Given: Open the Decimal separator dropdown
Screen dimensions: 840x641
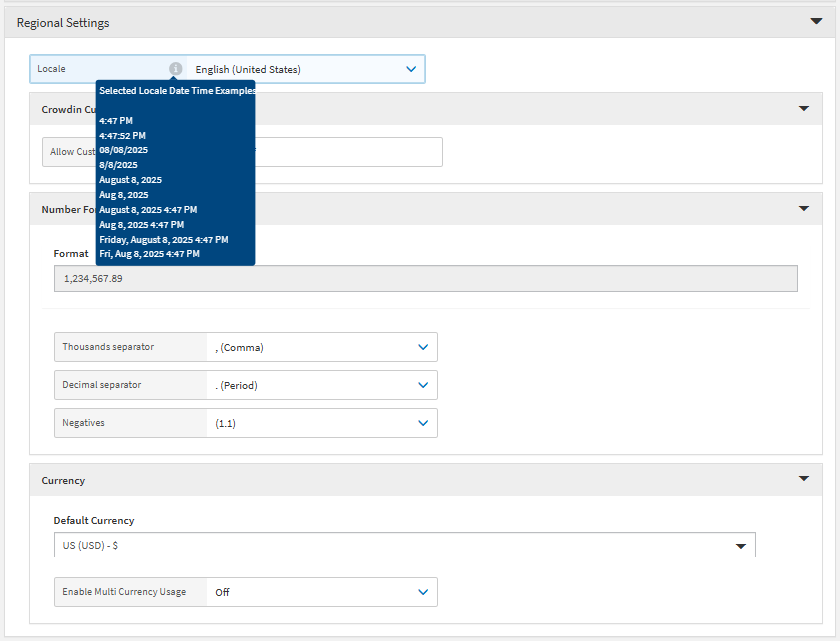Looking at the screenshot, I should tap(423, 385).
